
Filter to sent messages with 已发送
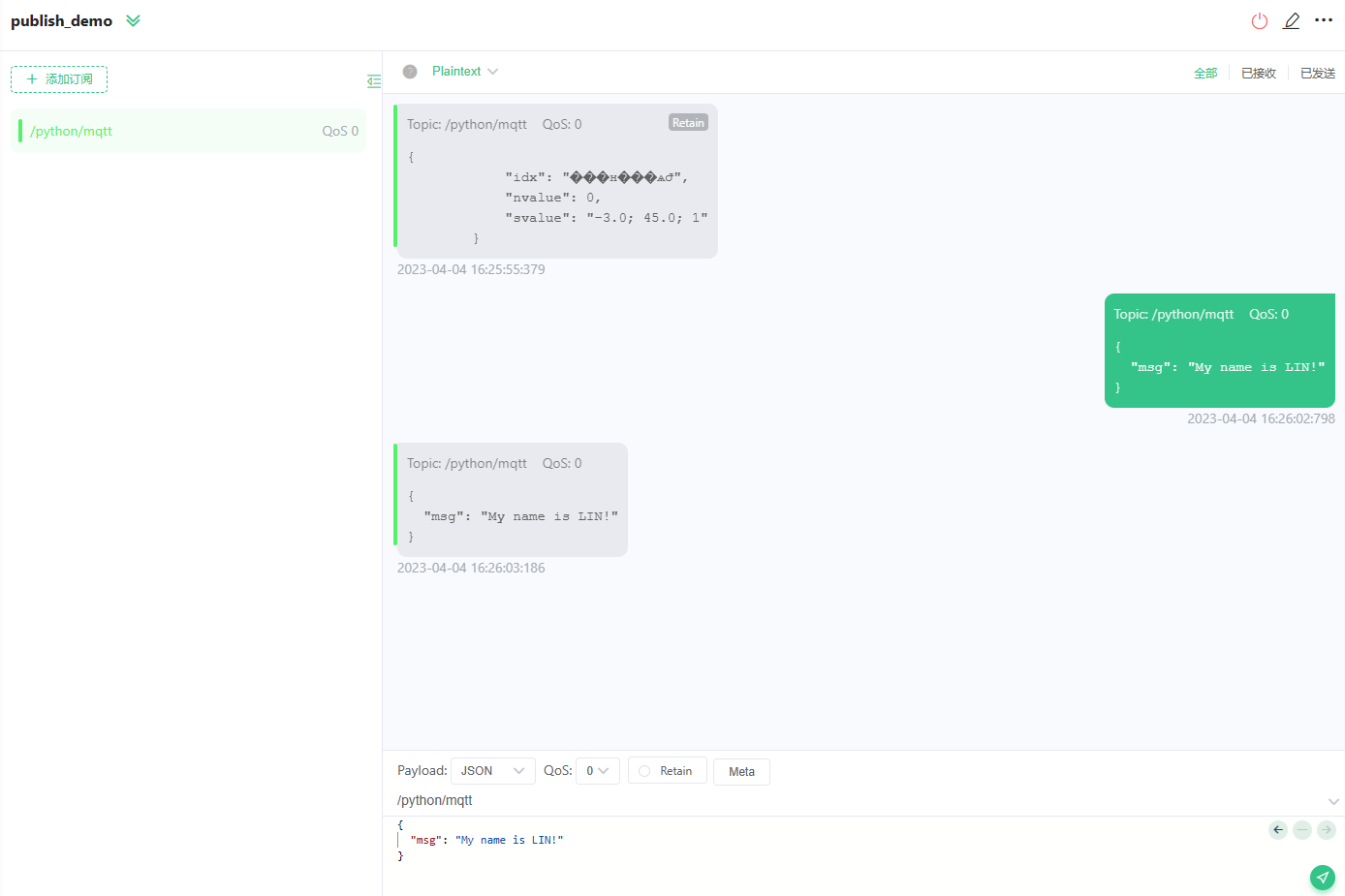pyautogui.click(x=1317, y=74)
